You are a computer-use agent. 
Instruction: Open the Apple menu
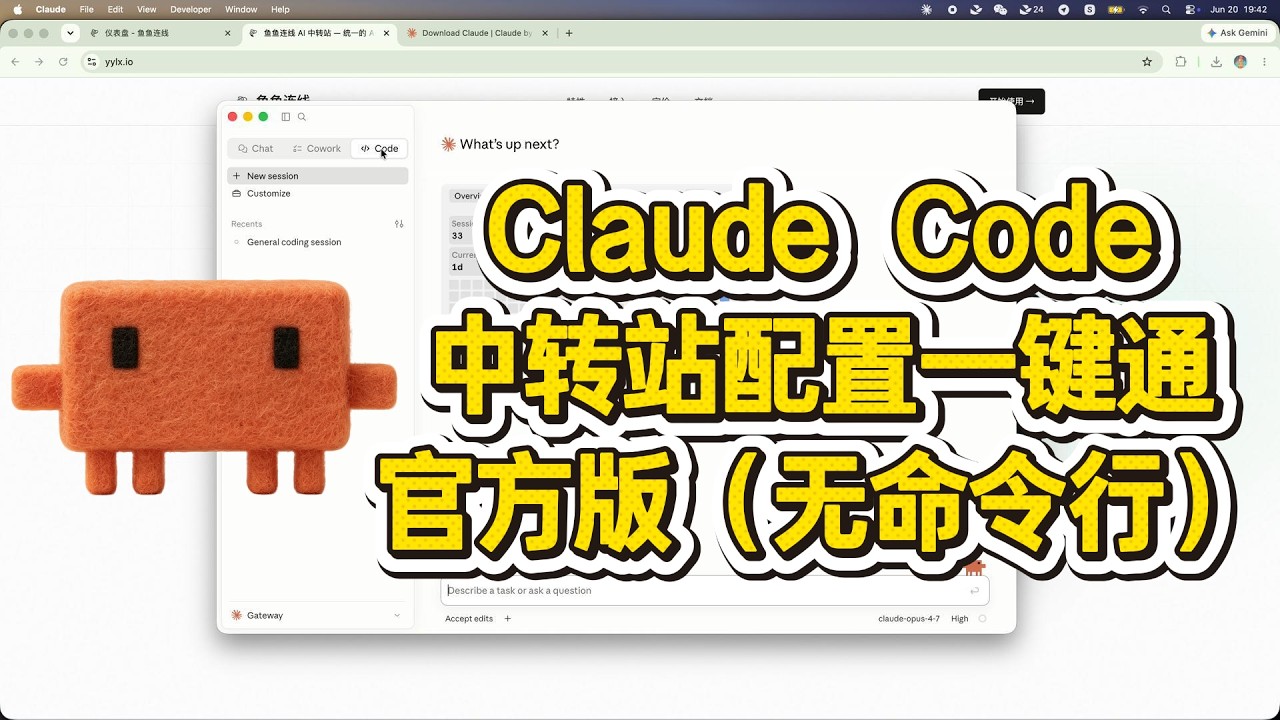pyautogui.click(x=17, y=9)
